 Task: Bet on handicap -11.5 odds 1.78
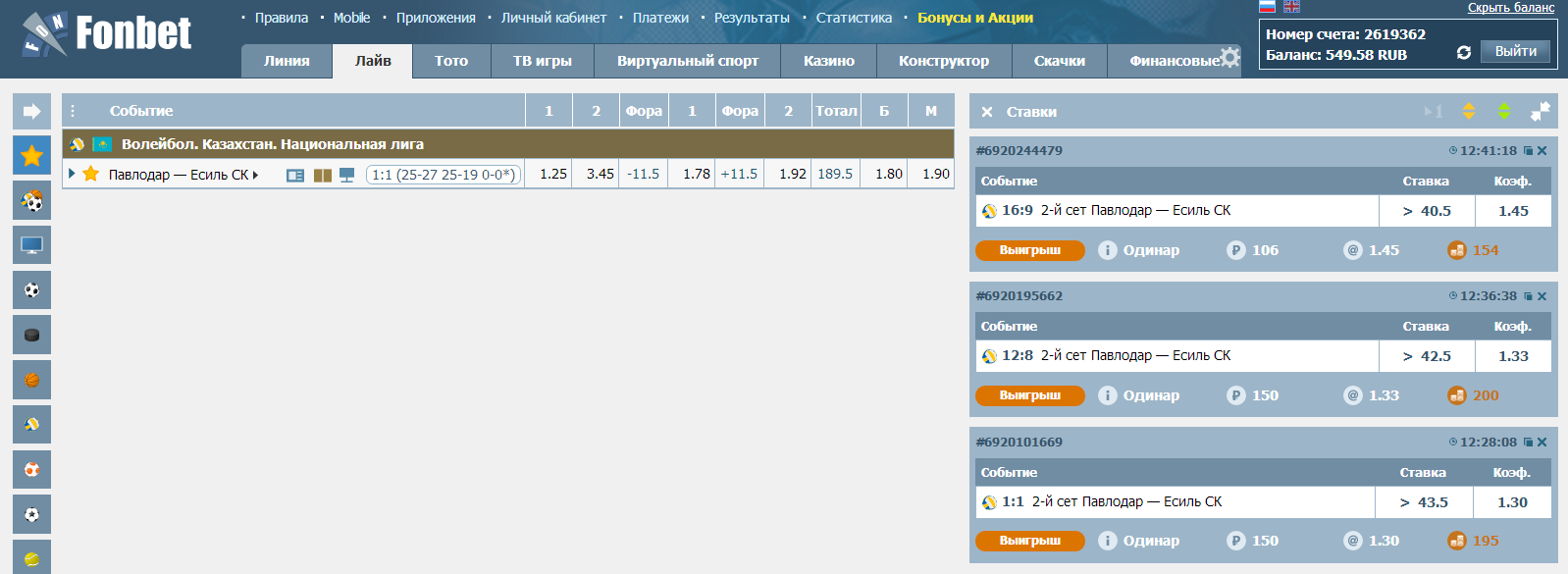[x=693, y=174]
